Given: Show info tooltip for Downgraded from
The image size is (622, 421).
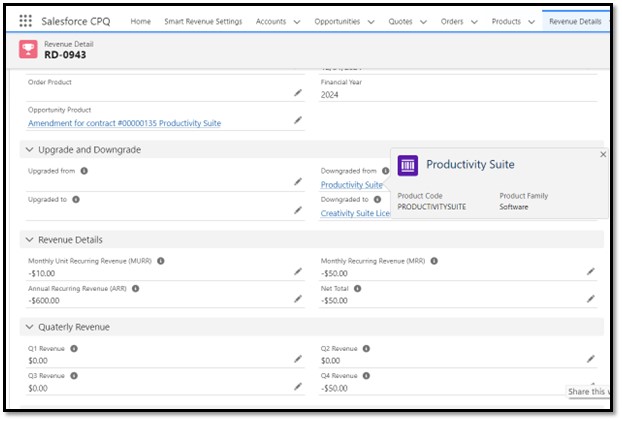Looking at the screenshot, I should click(x=385, y=171).
